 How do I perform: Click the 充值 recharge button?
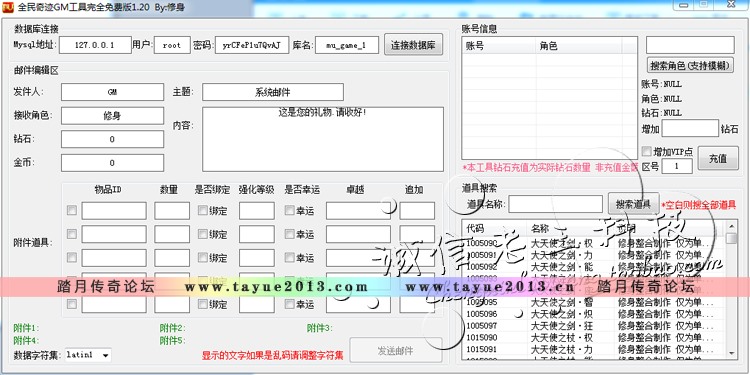click(x=717, y=158)
